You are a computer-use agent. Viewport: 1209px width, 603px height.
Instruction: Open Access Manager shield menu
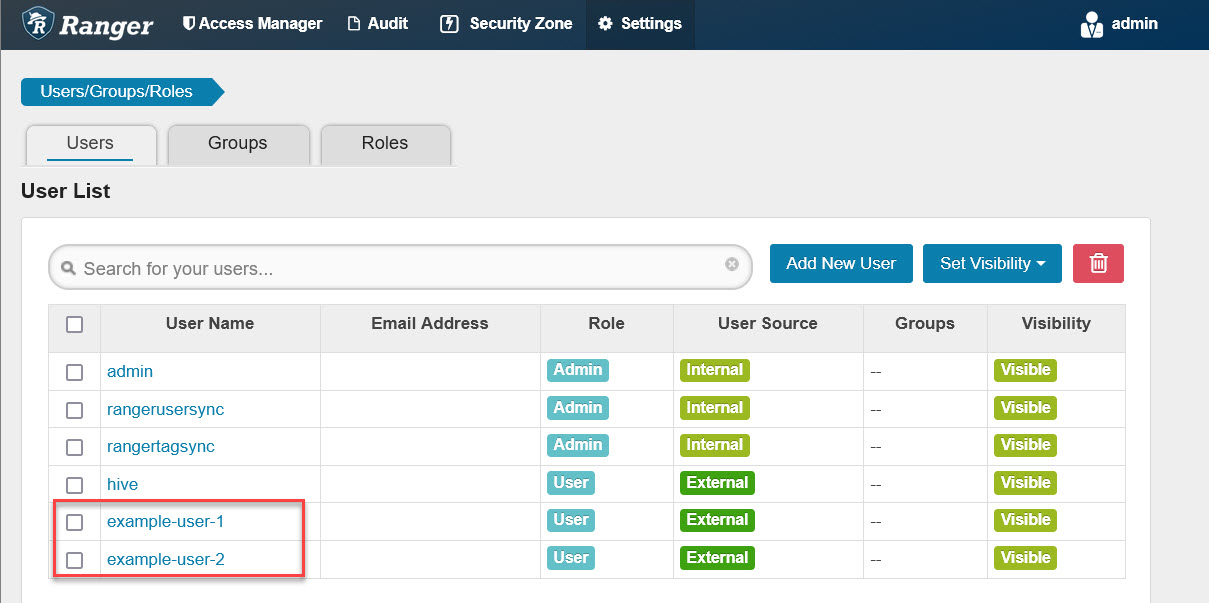pyautogui.click(x=188, y=23)
